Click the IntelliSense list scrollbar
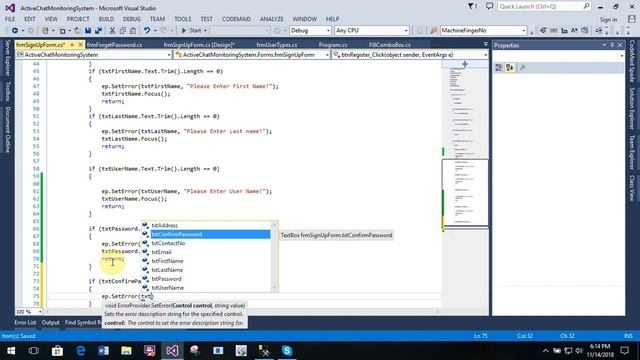This screenshot has width=640, height=360. [274, 256]
